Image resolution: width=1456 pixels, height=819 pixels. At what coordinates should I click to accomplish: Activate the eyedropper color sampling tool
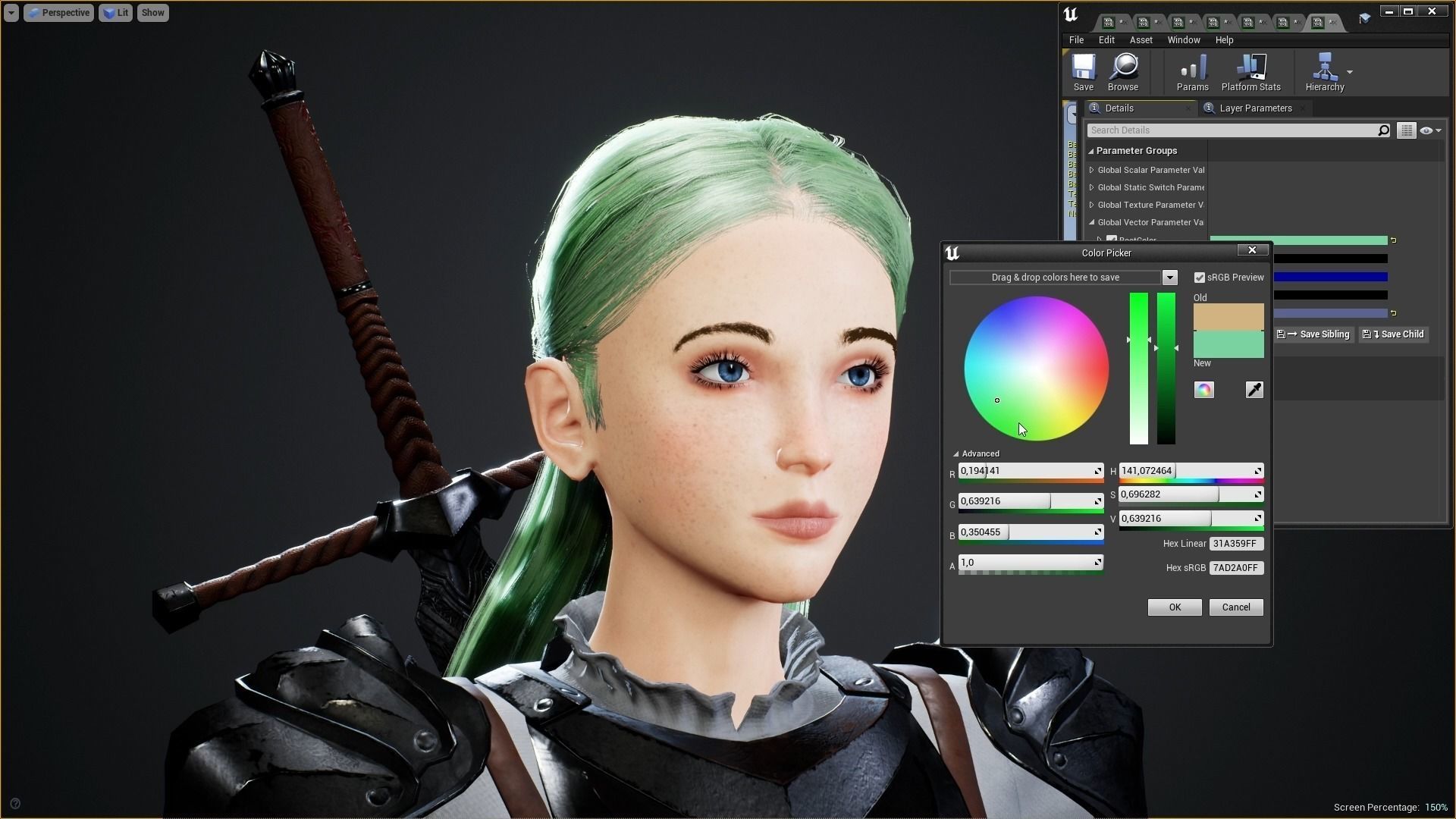click(1254, 390)
